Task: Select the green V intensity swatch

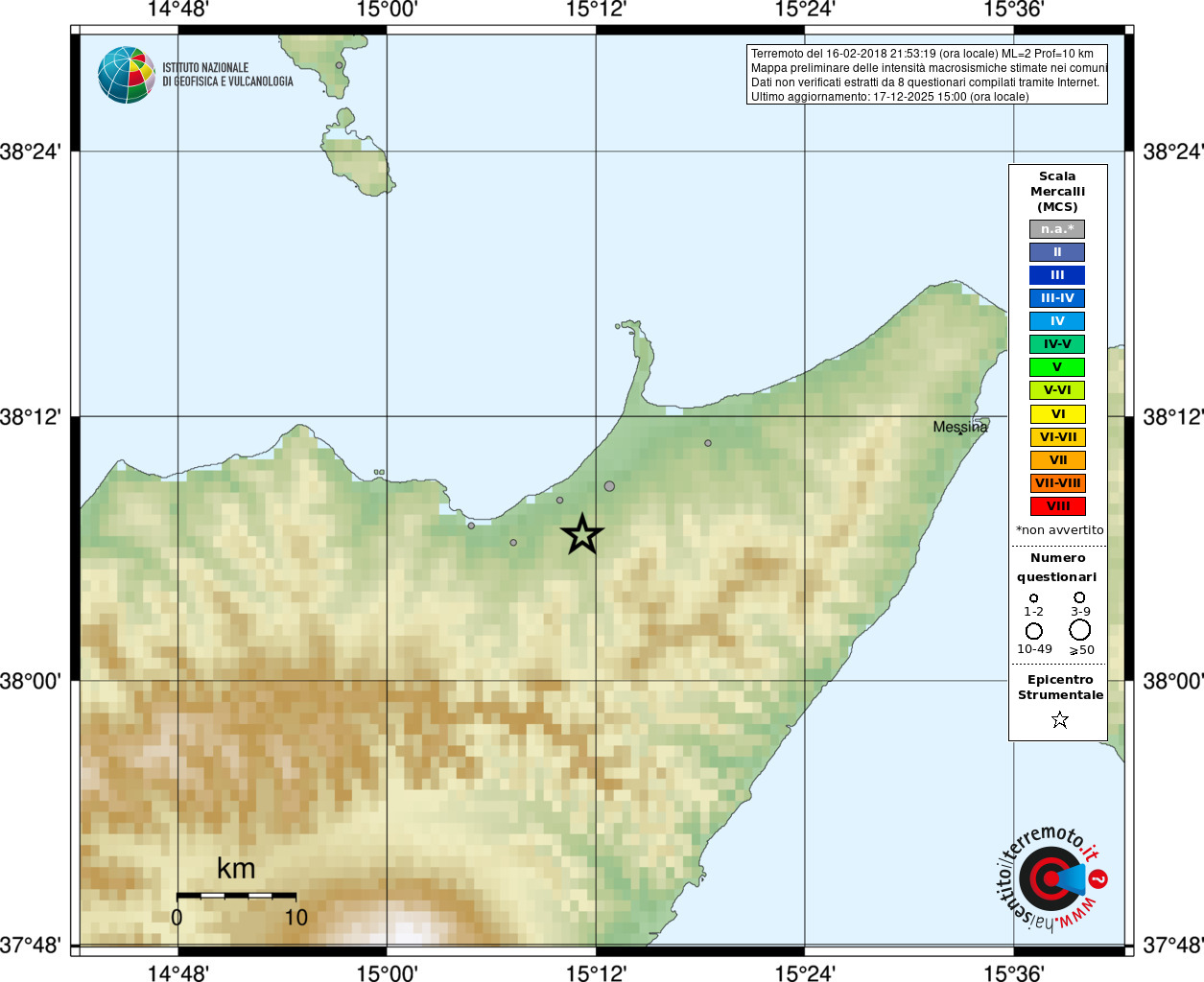Action: [x=1057, y=367]
